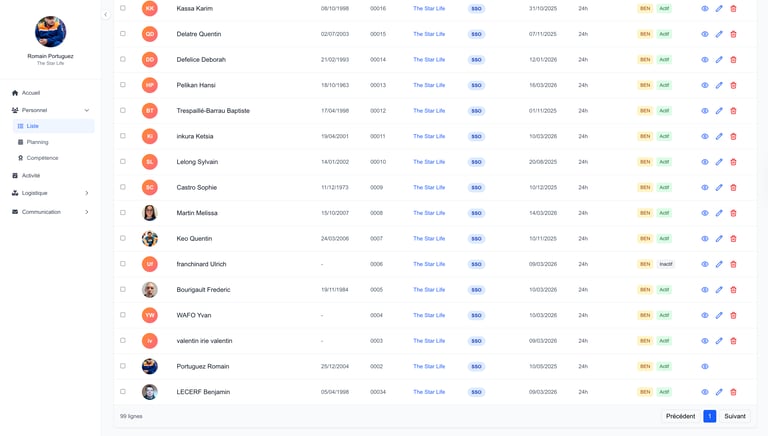Check the WAFO Yvan row checkbox
Viewport: 768px width, 436px height.
pyautogui.click(x=123, y=315)
